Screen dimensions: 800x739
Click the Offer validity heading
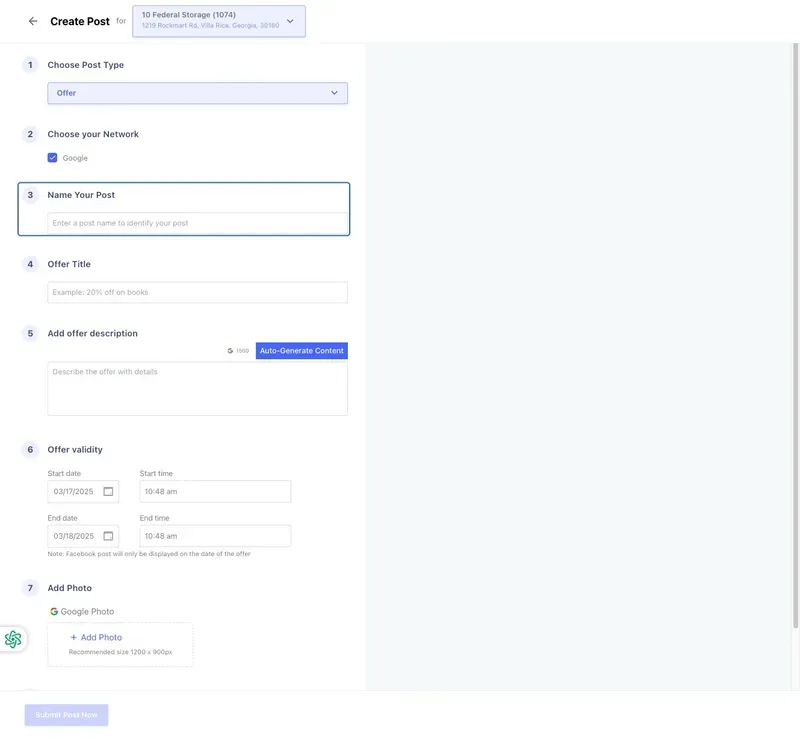point(75,450)
